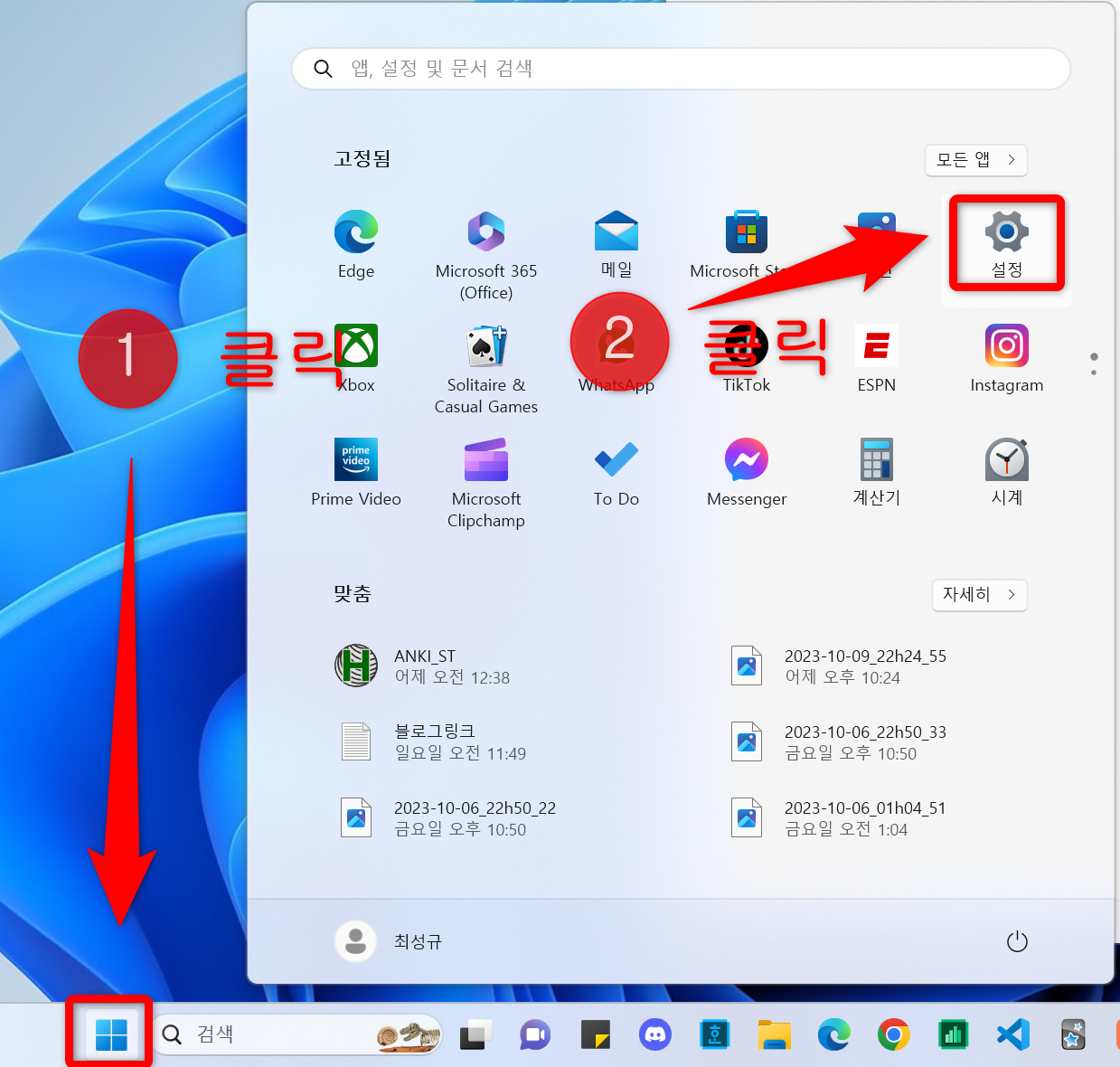Viewport: 1120px width, 1067px height.
Task: Open Prime Video app
Action: (x=356, y=472)
